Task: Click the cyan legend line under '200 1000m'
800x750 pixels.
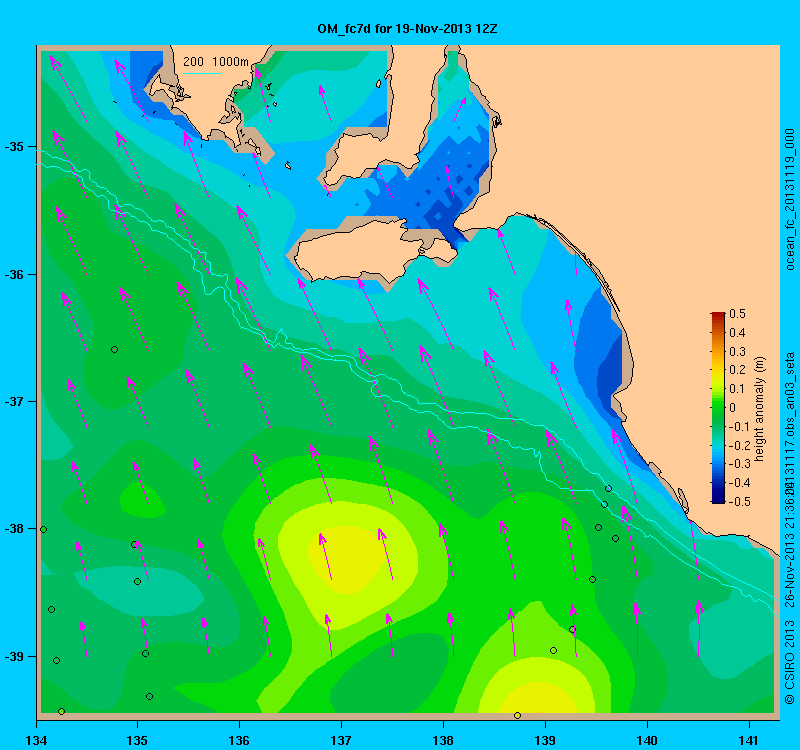Action: (x=202, y=73)
